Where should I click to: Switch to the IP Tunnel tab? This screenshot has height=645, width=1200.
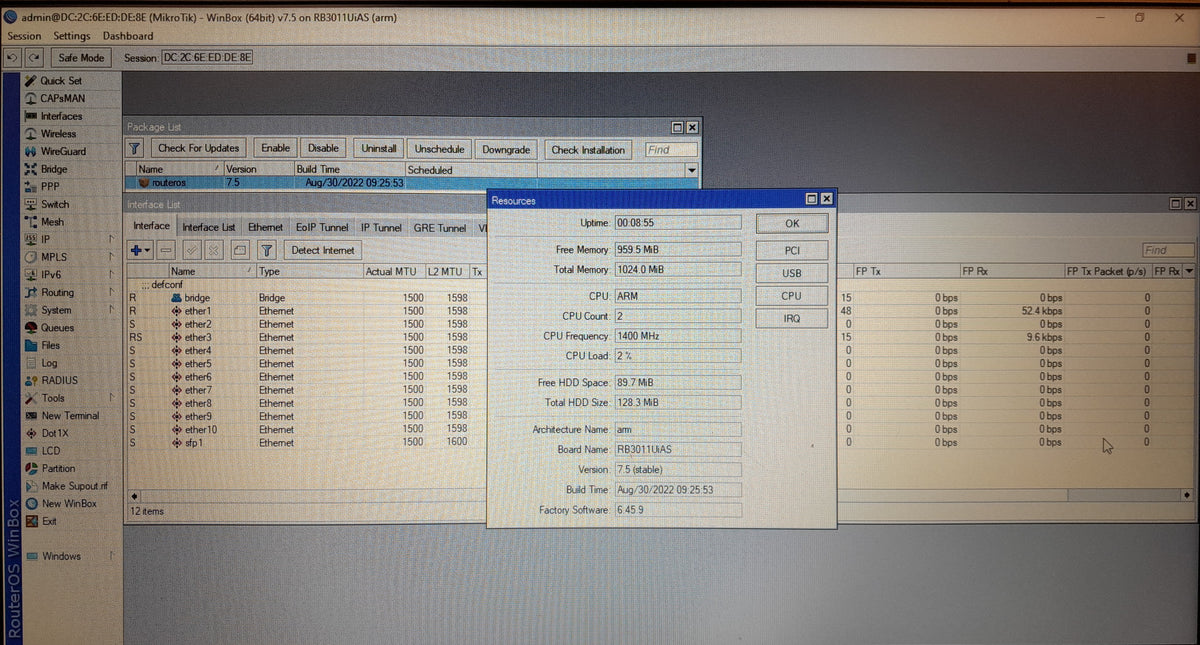click(x=381, y=227)
